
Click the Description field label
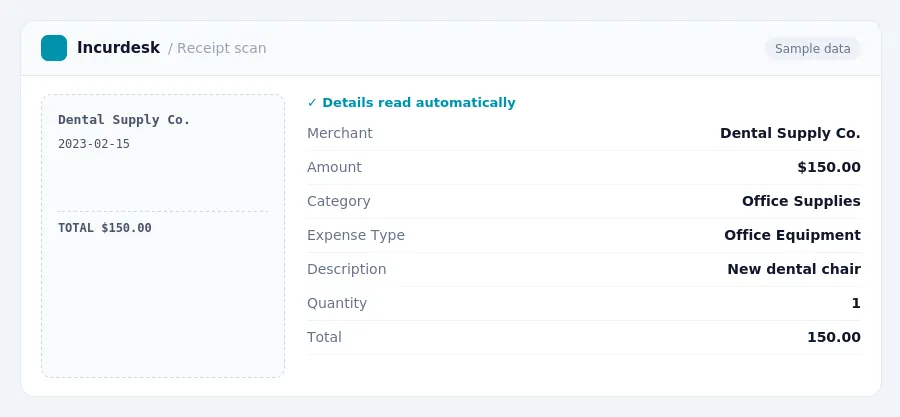(x=347, y=269)
